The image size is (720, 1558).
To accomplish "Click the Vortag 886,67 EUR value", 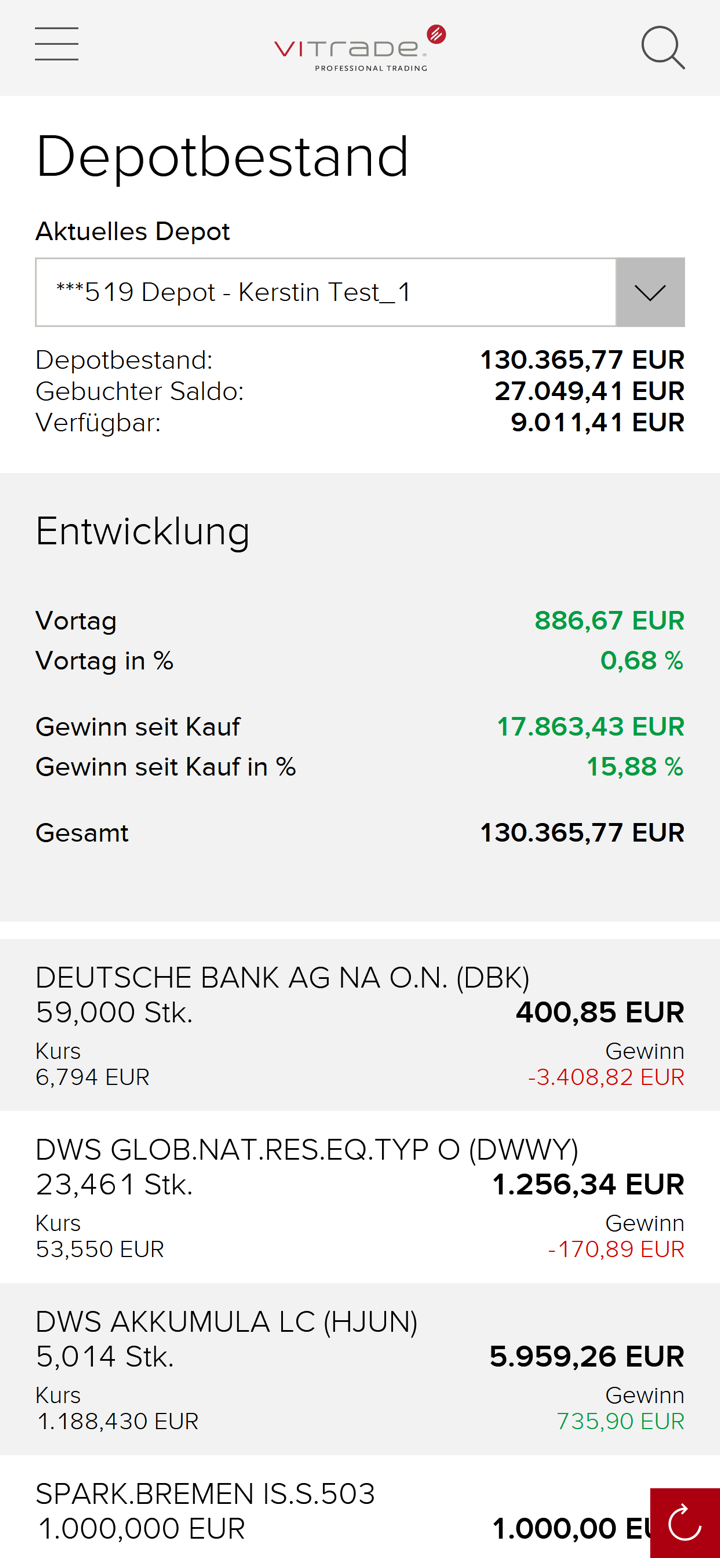I will point(609,621).
